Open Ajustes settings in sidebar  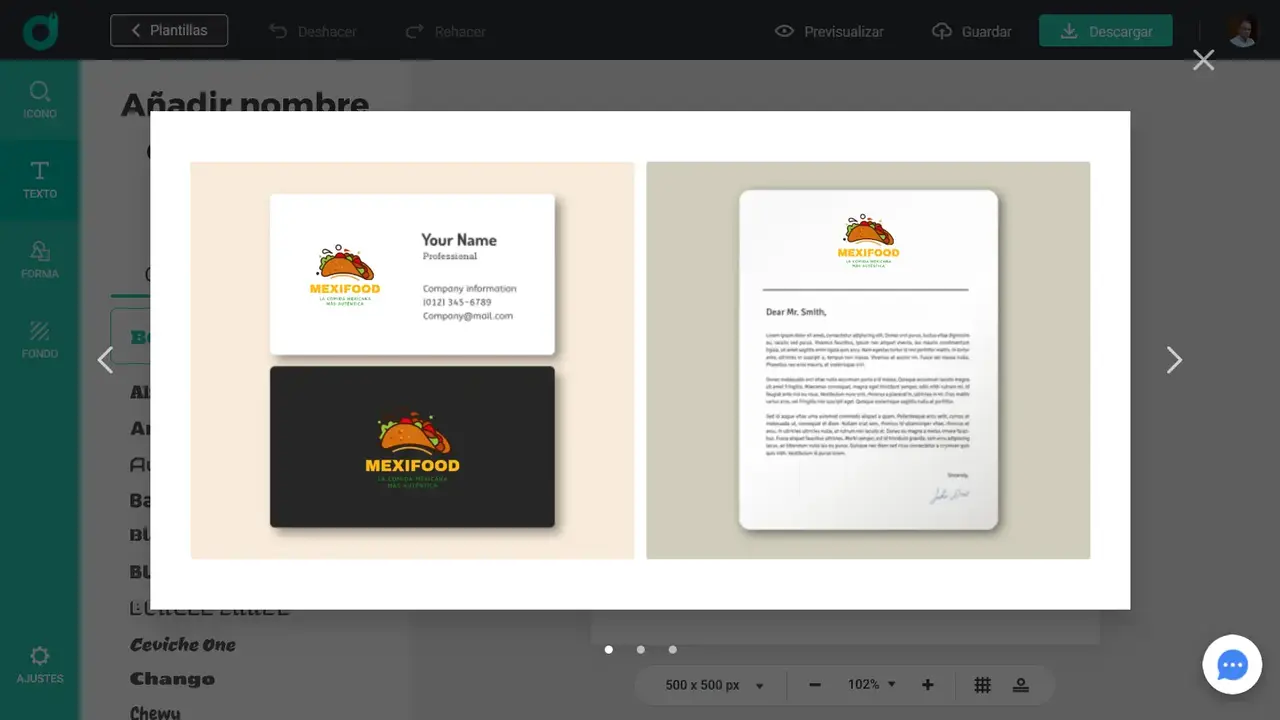click(40, 665)
